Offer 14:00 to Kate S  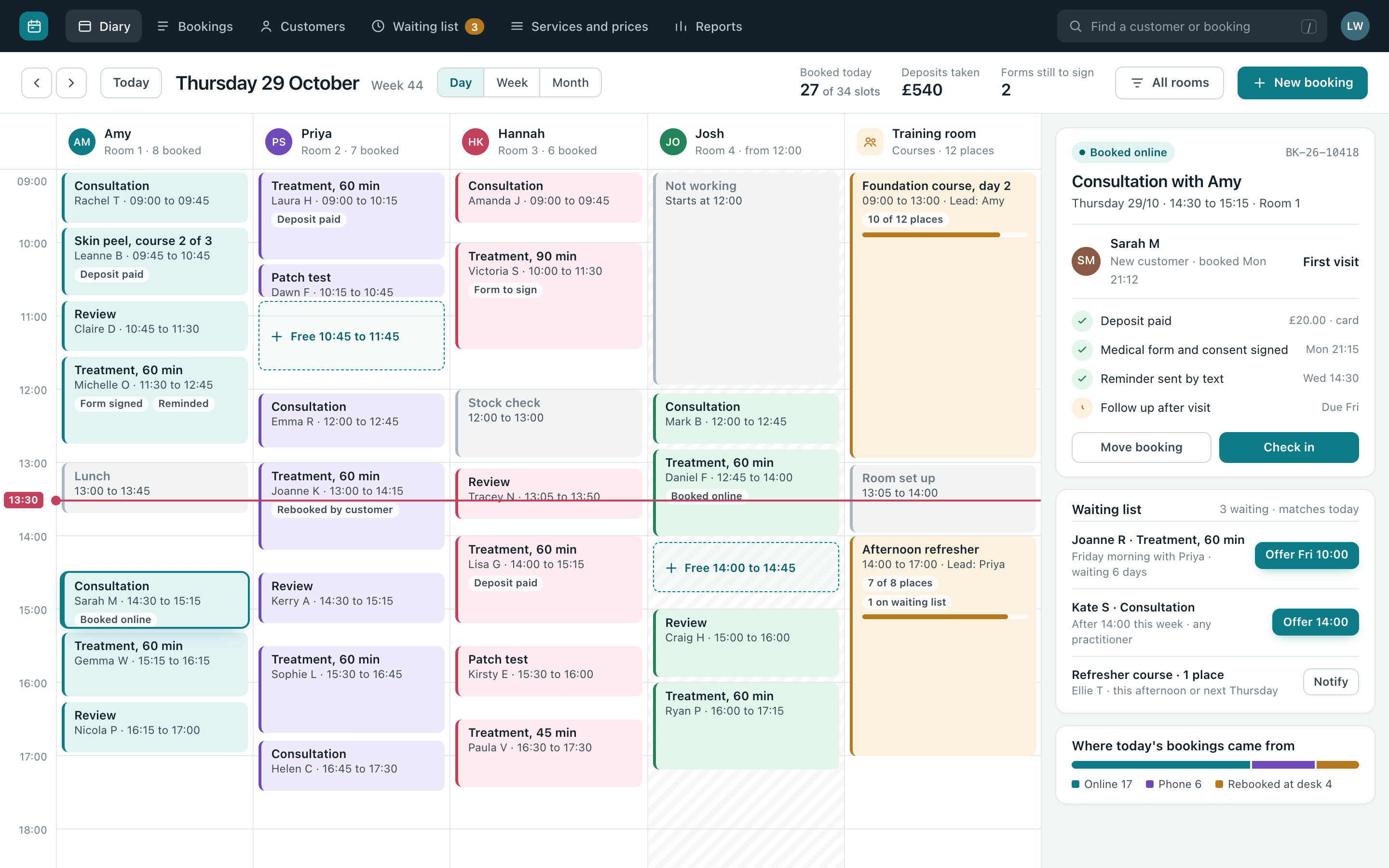(1316, 622)
